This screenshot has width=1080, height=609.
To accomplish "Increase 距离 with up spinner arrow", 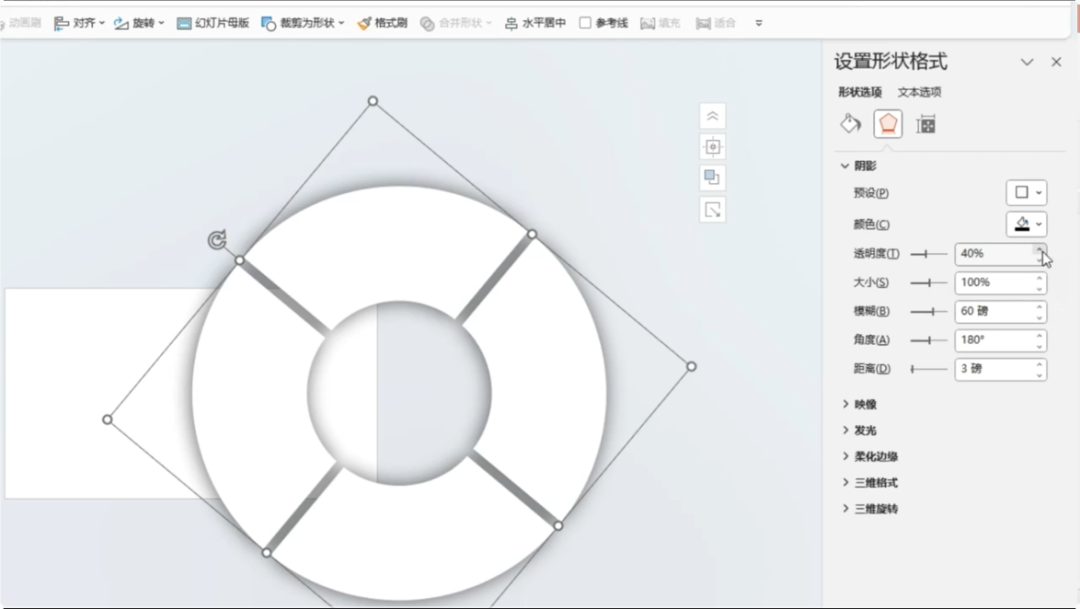I will 1039,364.
